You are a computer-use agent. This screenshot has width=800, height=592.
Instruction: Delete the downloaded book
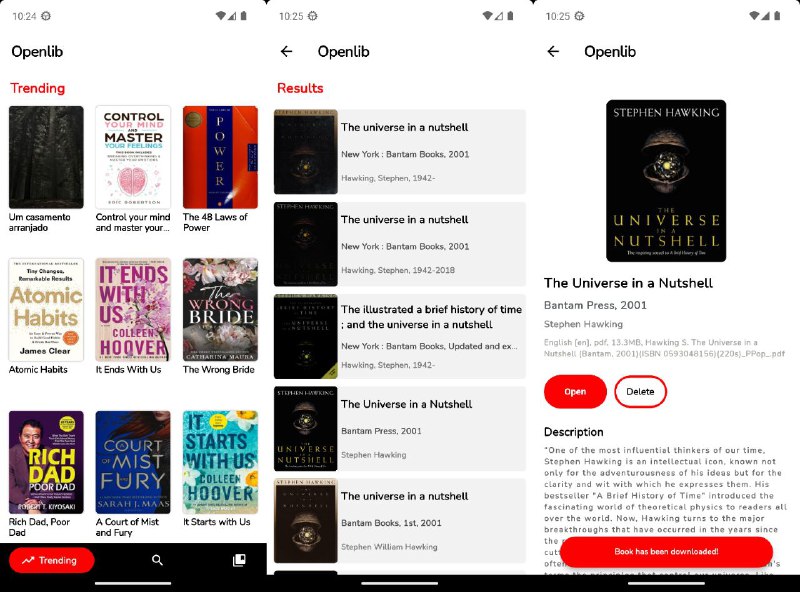click(640, 391)
